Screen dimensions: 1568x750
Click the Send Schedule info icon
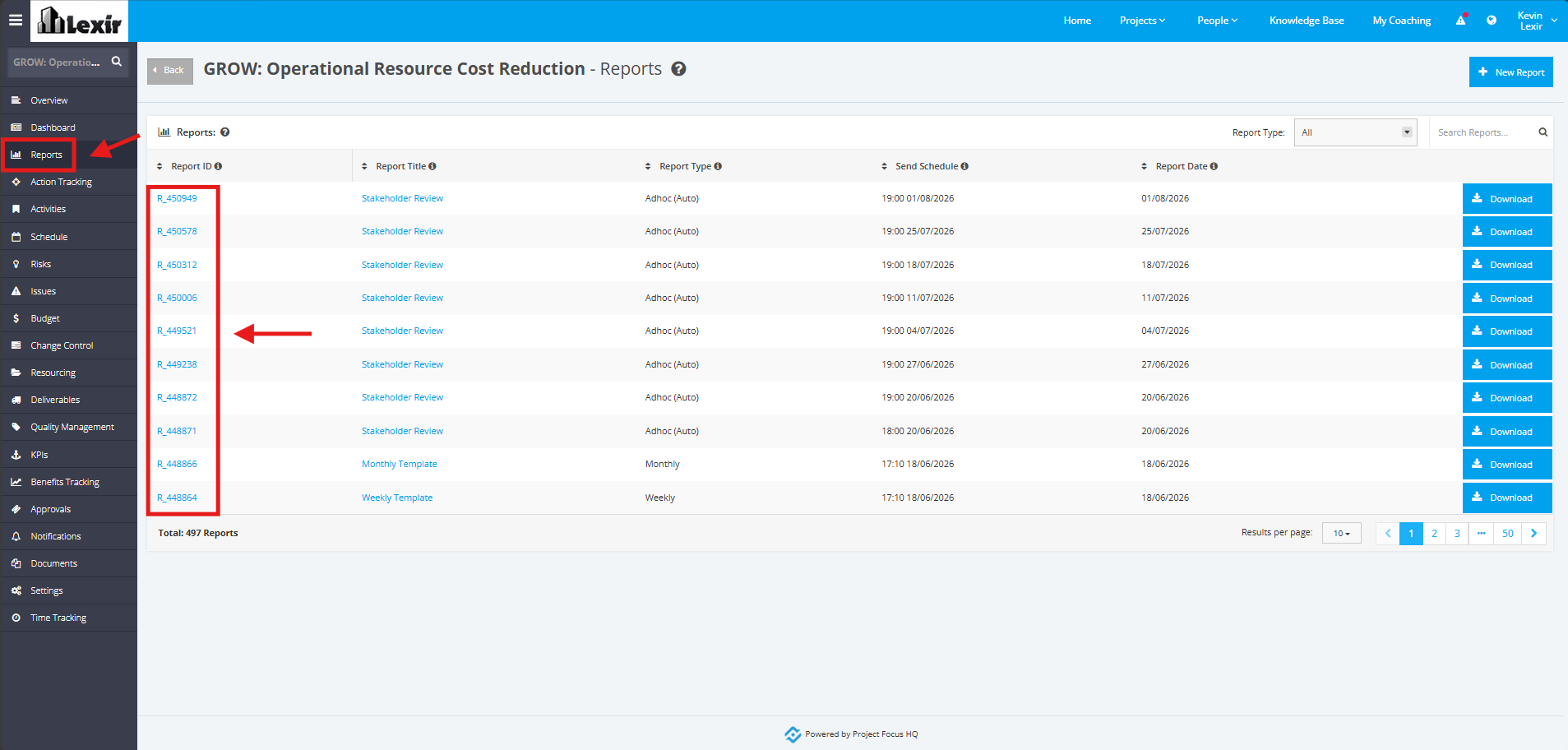tap(964, 166)
